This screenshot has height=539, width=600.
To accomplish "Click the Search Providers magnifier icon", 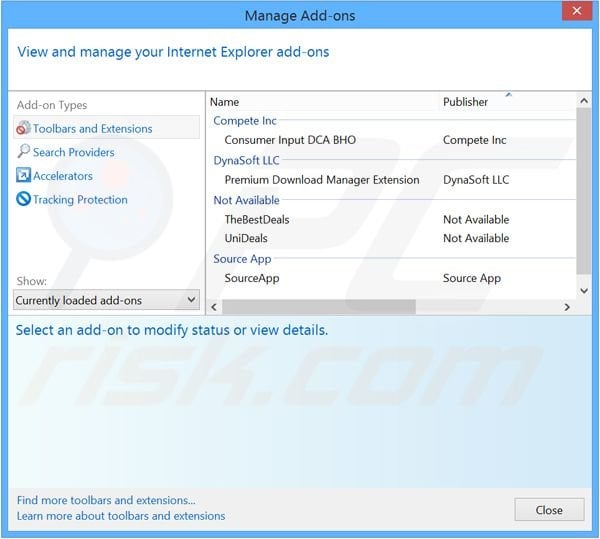I will (x=23, y=151).
